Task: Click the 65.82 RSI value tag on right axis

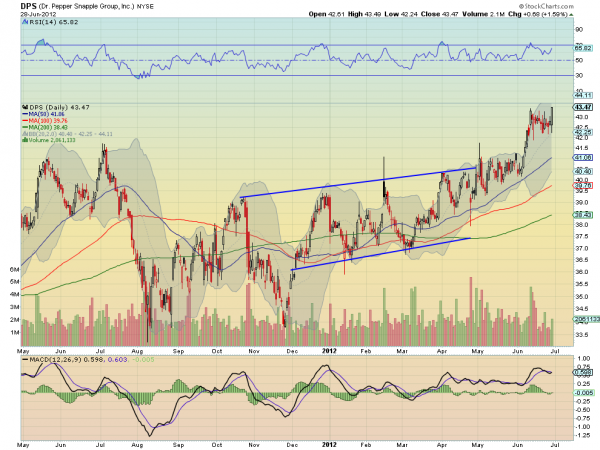Action: click(x=583, y=48)
